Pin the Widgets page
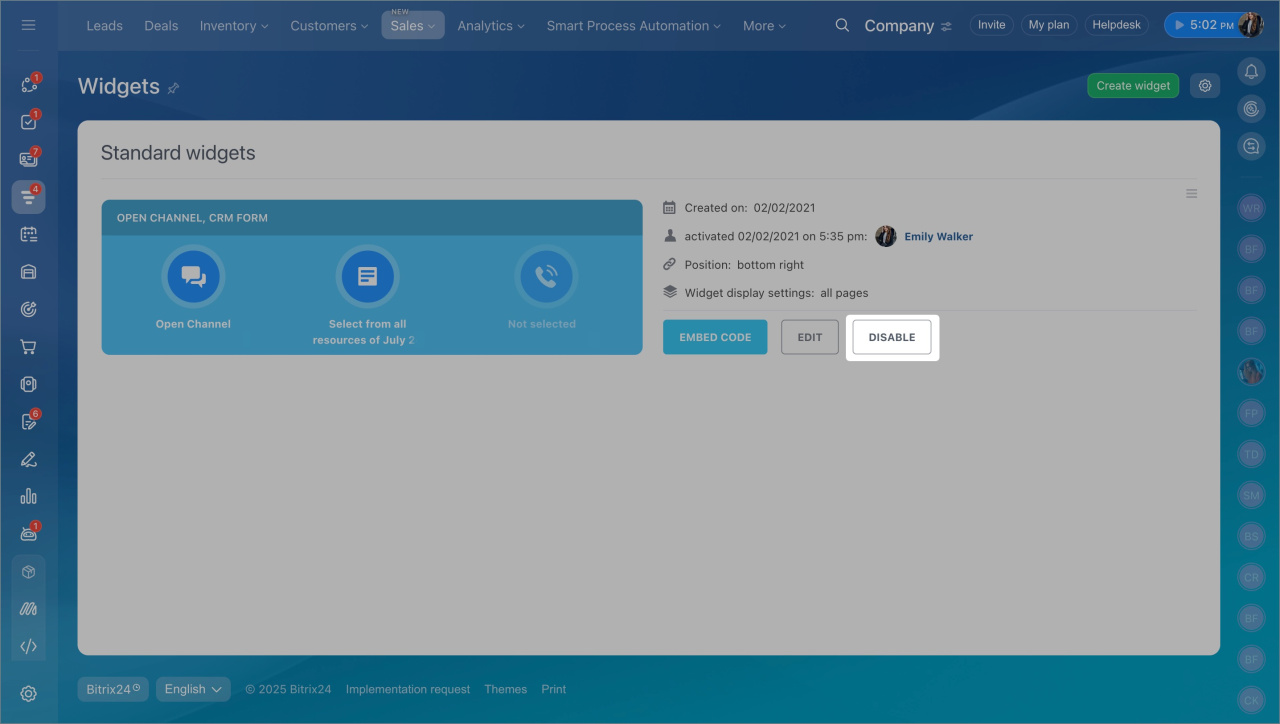This screenshot has height=724, width=1280. (173, 88)
